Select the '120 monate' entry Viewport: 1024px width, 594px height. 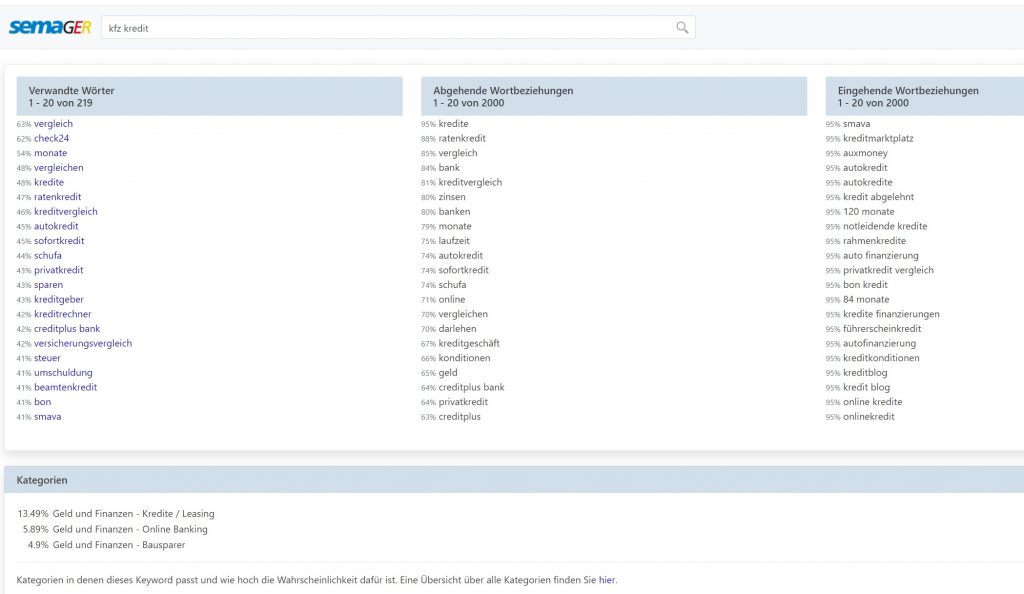click(869, 211)
